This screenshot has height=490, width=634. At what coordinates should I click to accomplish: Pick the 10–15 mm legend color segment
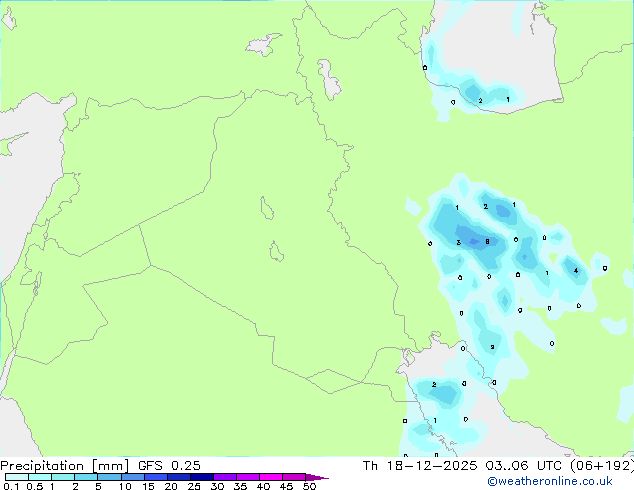coord(133,477)
